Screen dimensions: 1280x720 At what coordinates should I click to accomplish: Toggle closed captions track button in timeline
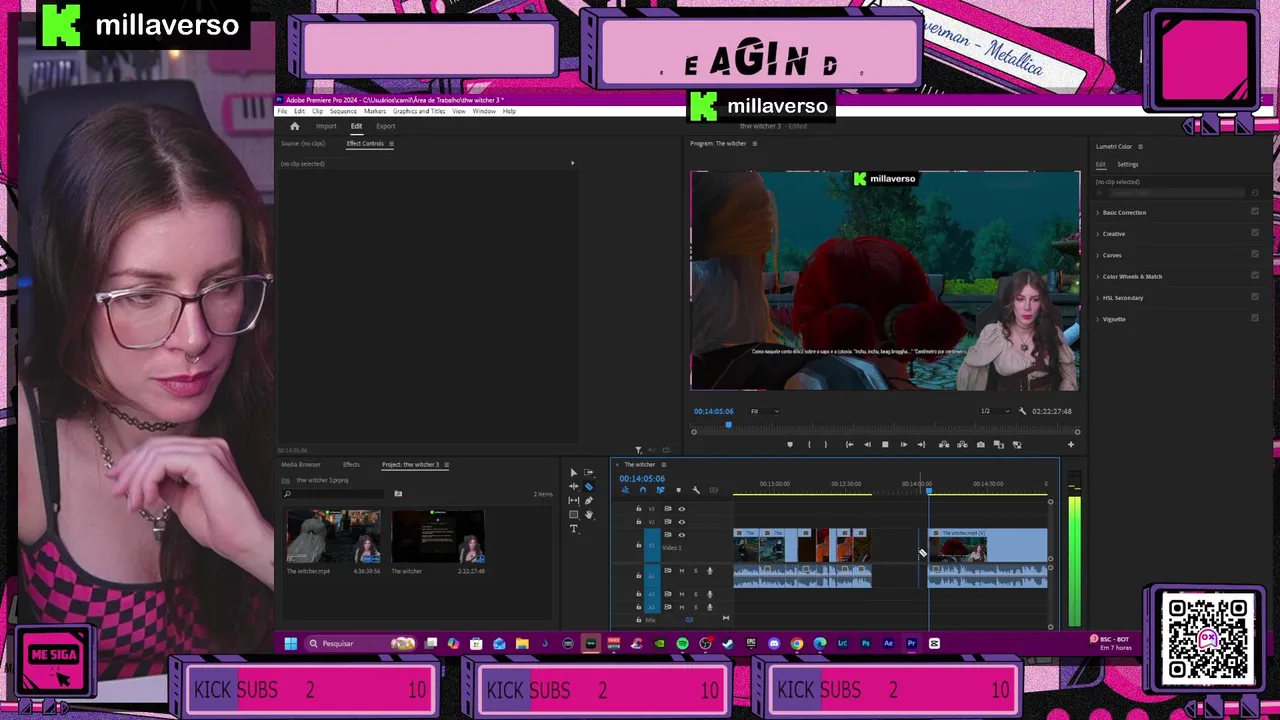pos(713,490)
